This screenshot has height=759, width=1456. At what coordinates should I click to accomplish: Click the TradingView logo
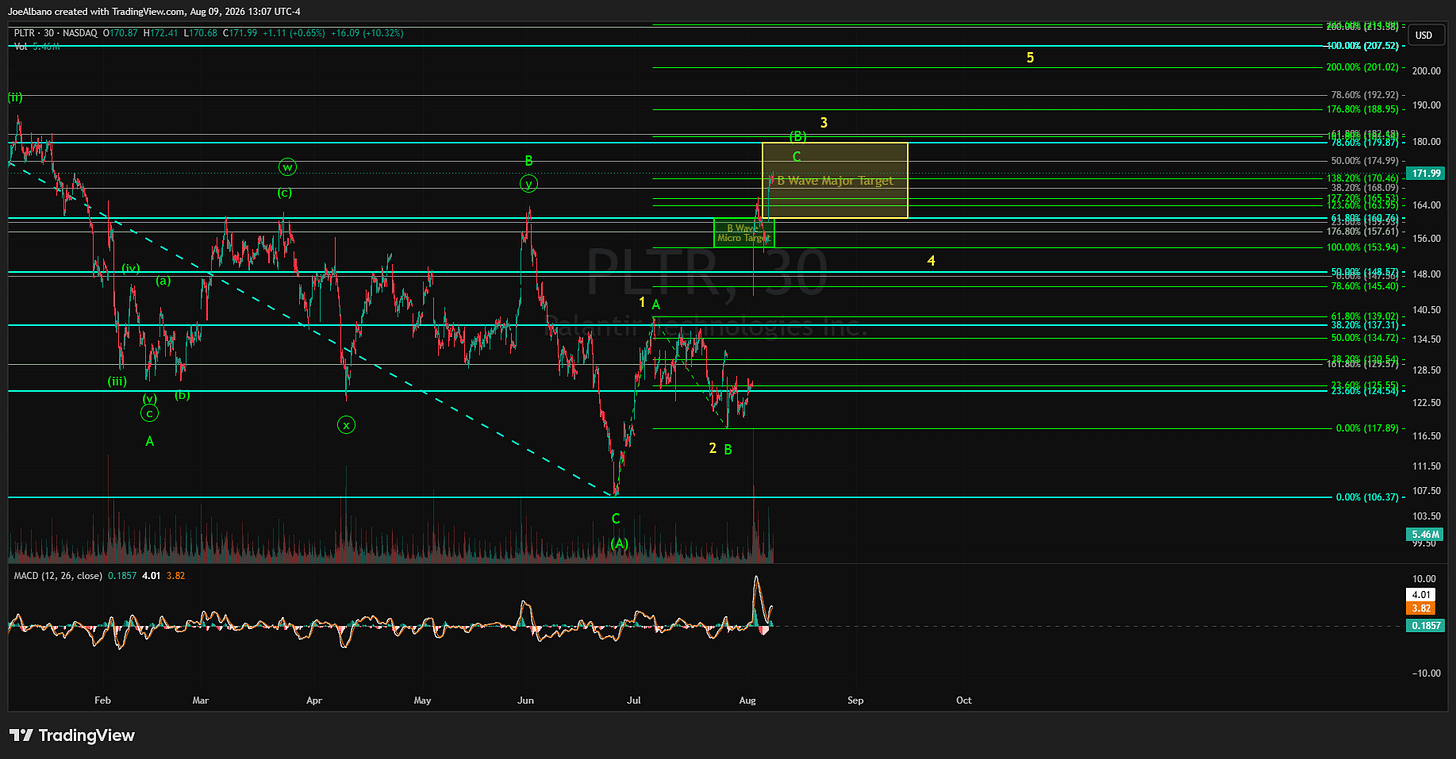coord(72,736)
